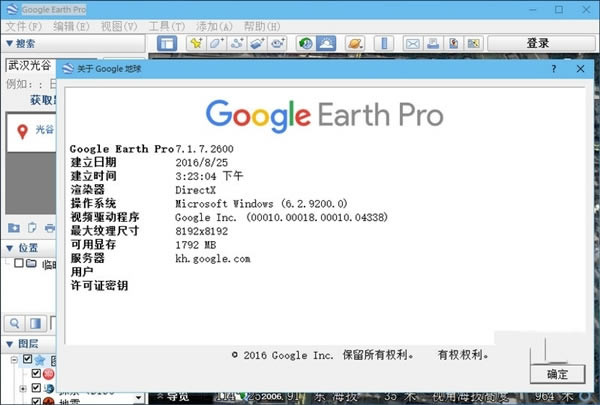Screen dimensions: 600x405
Task: Click the blue star icon in Layers
Action: 40,360
